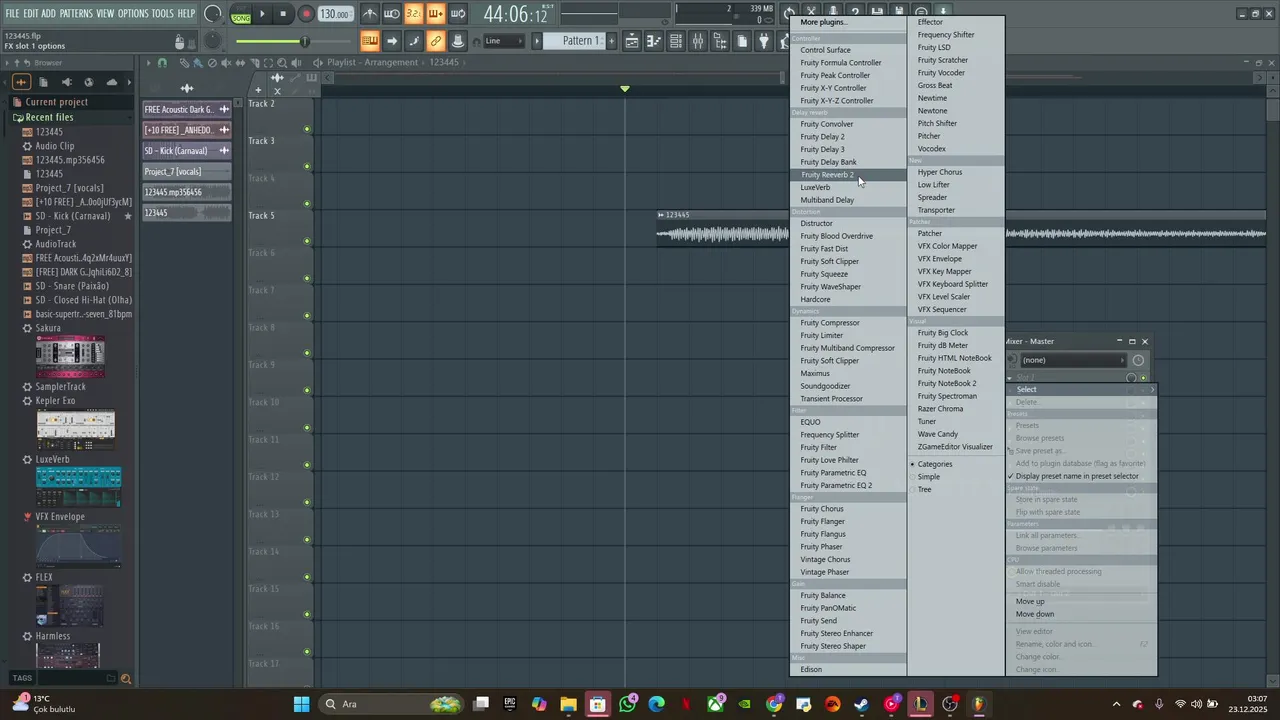
Task: Select the Tree view option
Action: (925, 489)
